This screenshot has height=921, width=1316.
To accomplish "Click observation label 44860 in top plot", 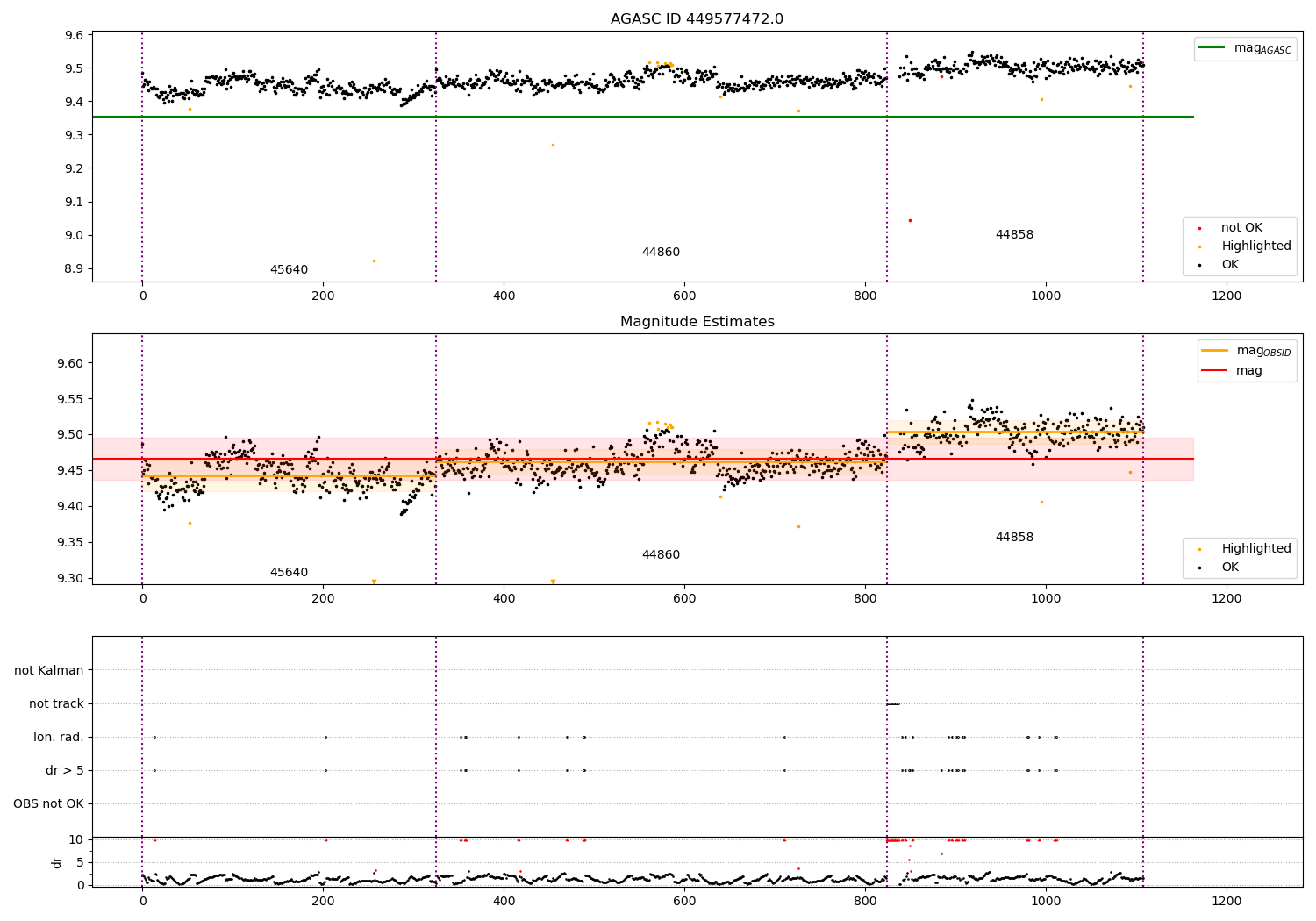I will [x=661, y=253].
